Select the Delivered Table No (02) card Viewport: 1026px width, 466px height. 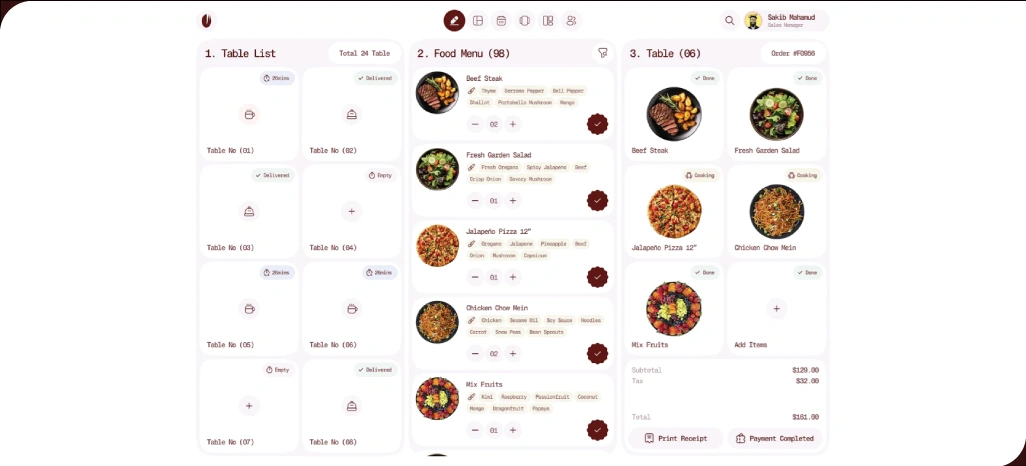point(351,114)
